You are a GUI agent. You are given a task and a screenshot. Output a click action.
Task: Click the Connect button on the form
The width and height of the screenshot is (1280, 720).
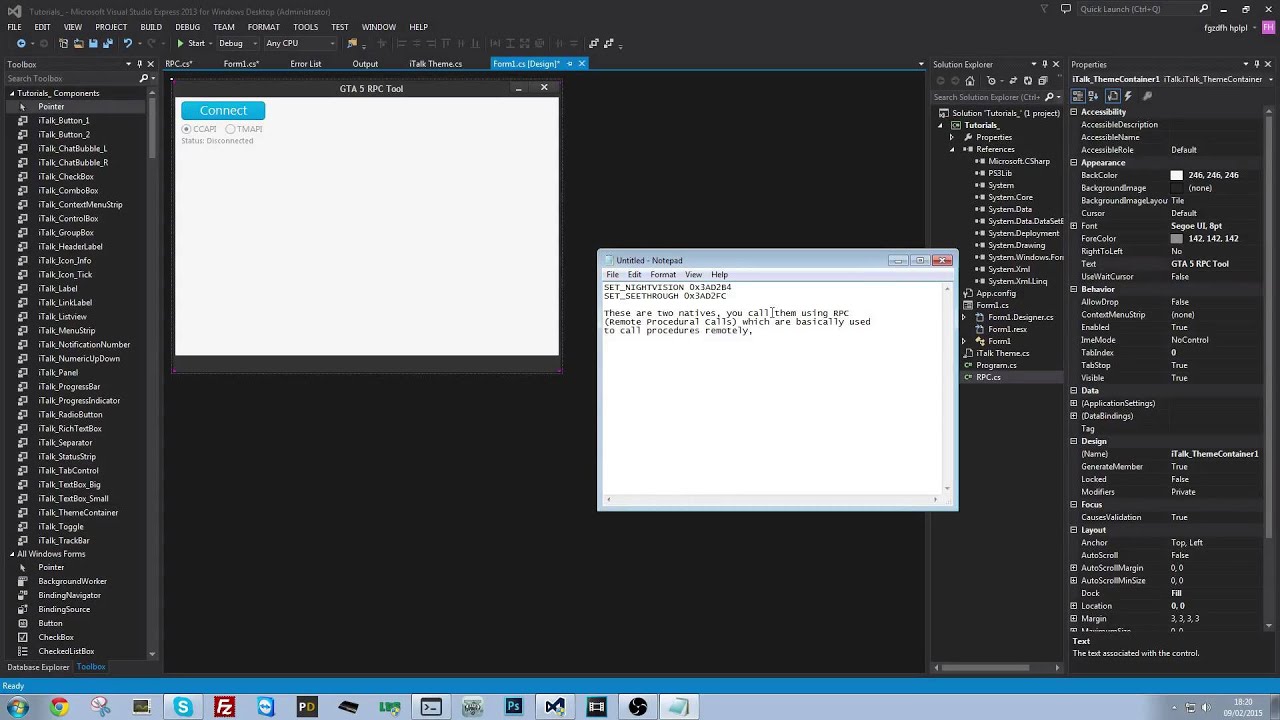223,110
